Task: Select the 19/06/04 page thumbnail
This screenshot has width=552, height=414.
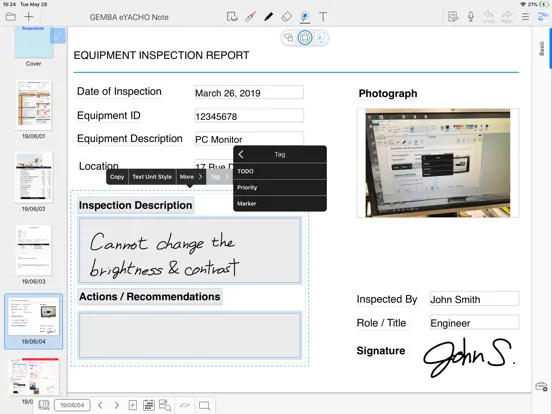Action: point(33,321)
